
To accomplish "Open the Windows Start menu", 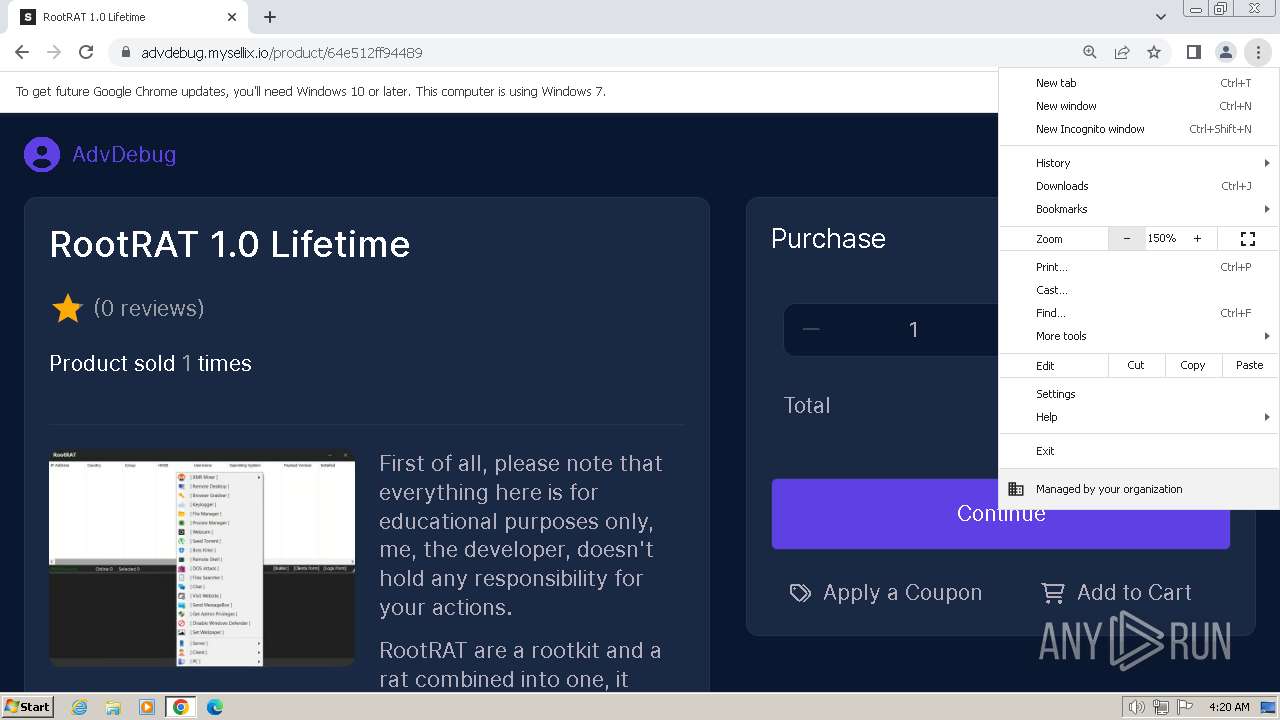I will [27, 706].
